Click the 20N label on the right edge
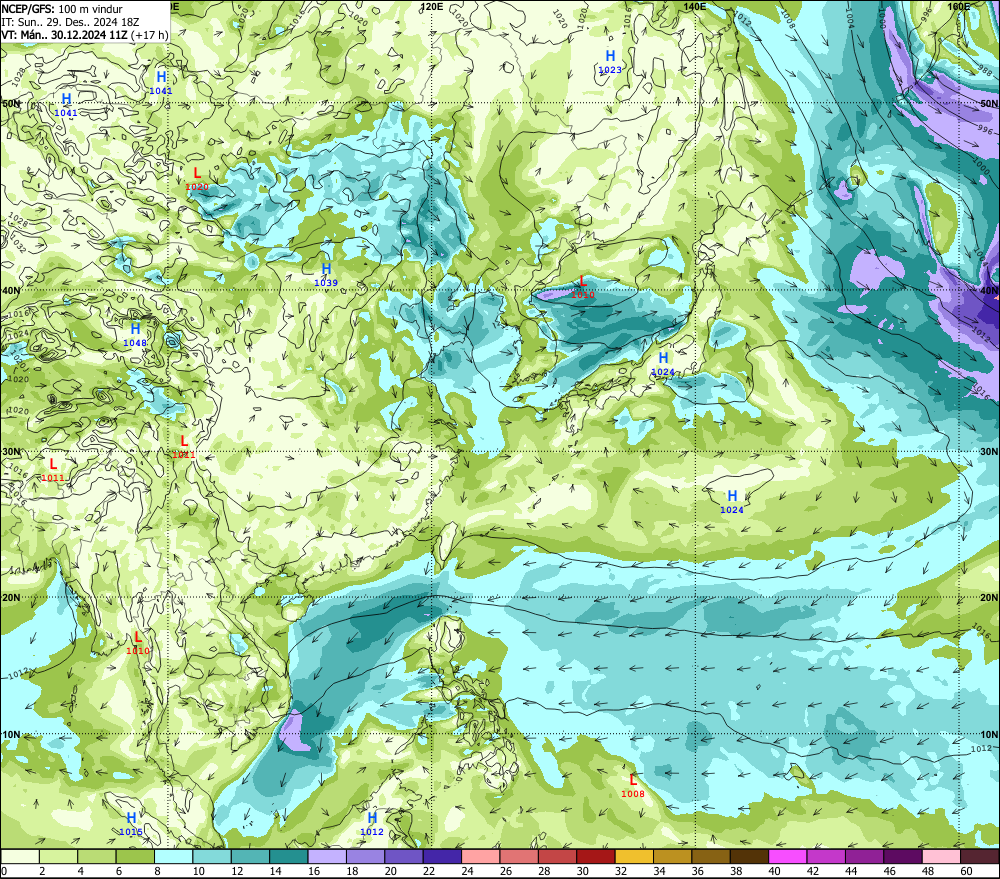The height and width of the screenshot is (879, 1000). [x=989, y=598]
